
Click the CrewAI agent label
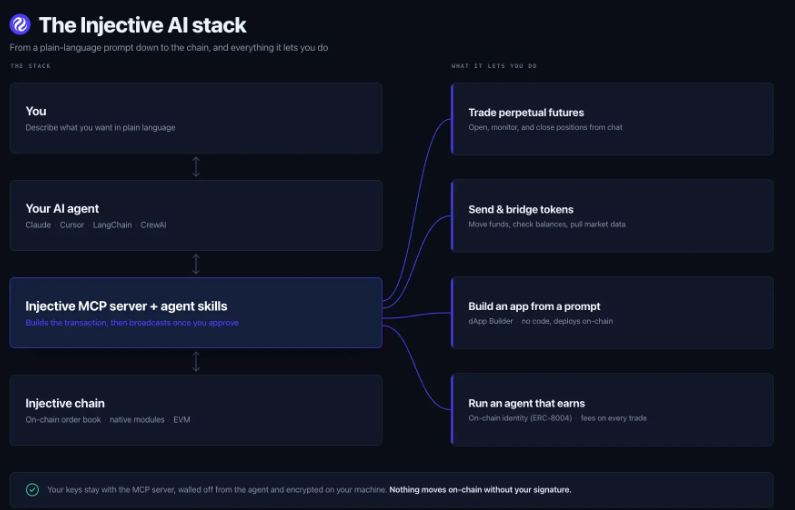point(153,225)
